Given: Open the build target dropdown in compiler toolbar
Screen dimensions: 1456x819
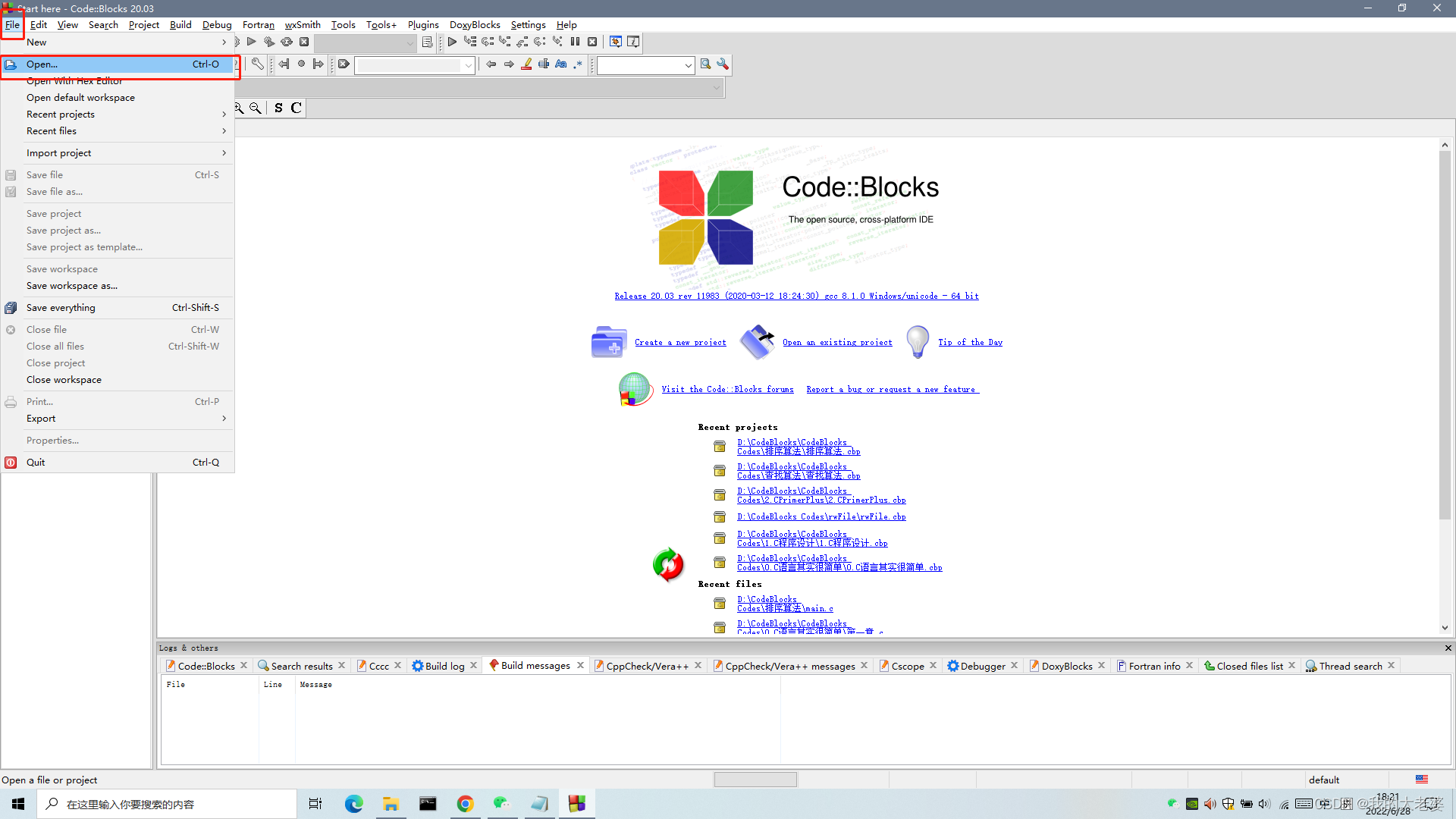Looking at the screenshot, I should coord(364,43).
